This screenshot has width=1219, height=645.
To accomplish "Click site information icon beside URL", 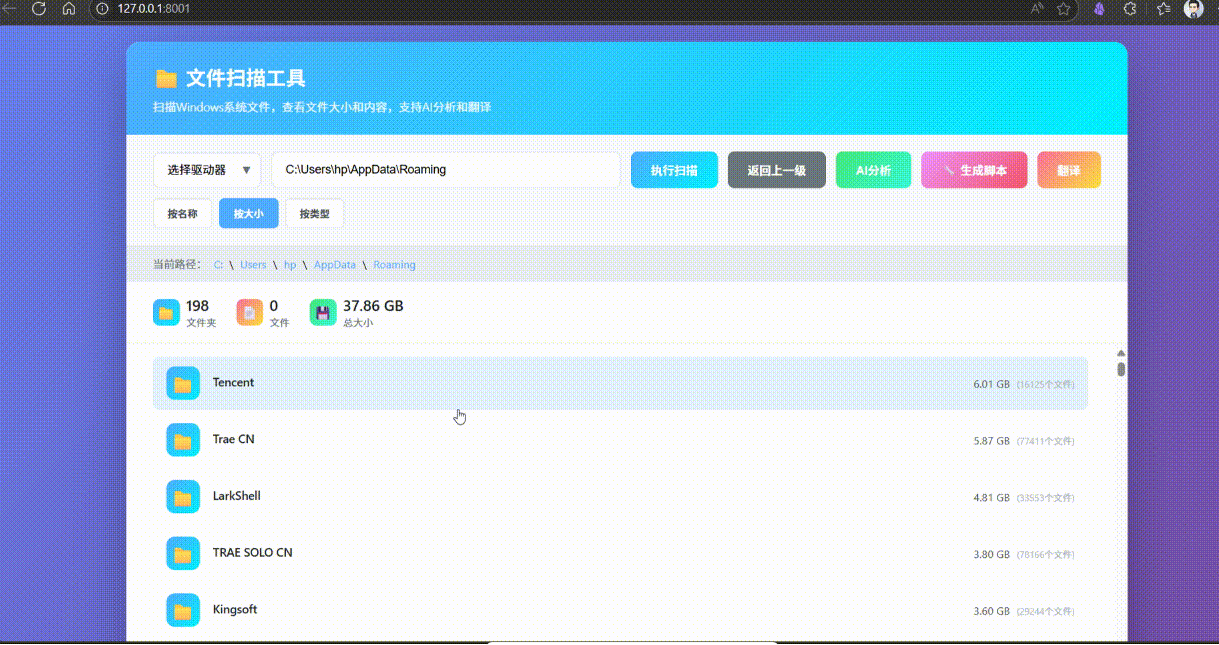I will click(103, 8).
